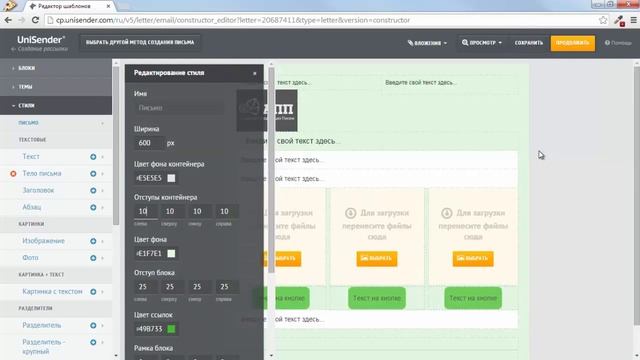This screenshot has width=640, height=360.
Task: Focus last block padding field
Action: click(x=227, y=287)
